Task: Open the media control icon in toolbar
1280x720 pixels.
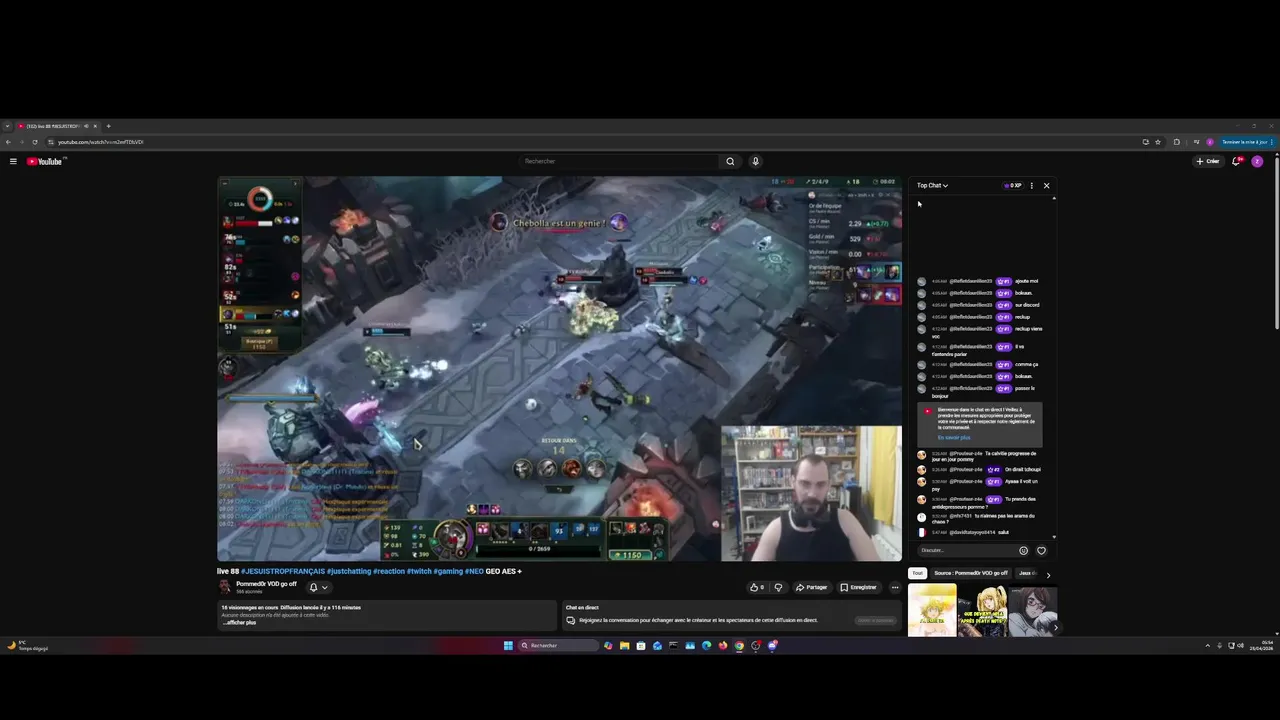Action: pyautogui.click(x=1196, y=142)
